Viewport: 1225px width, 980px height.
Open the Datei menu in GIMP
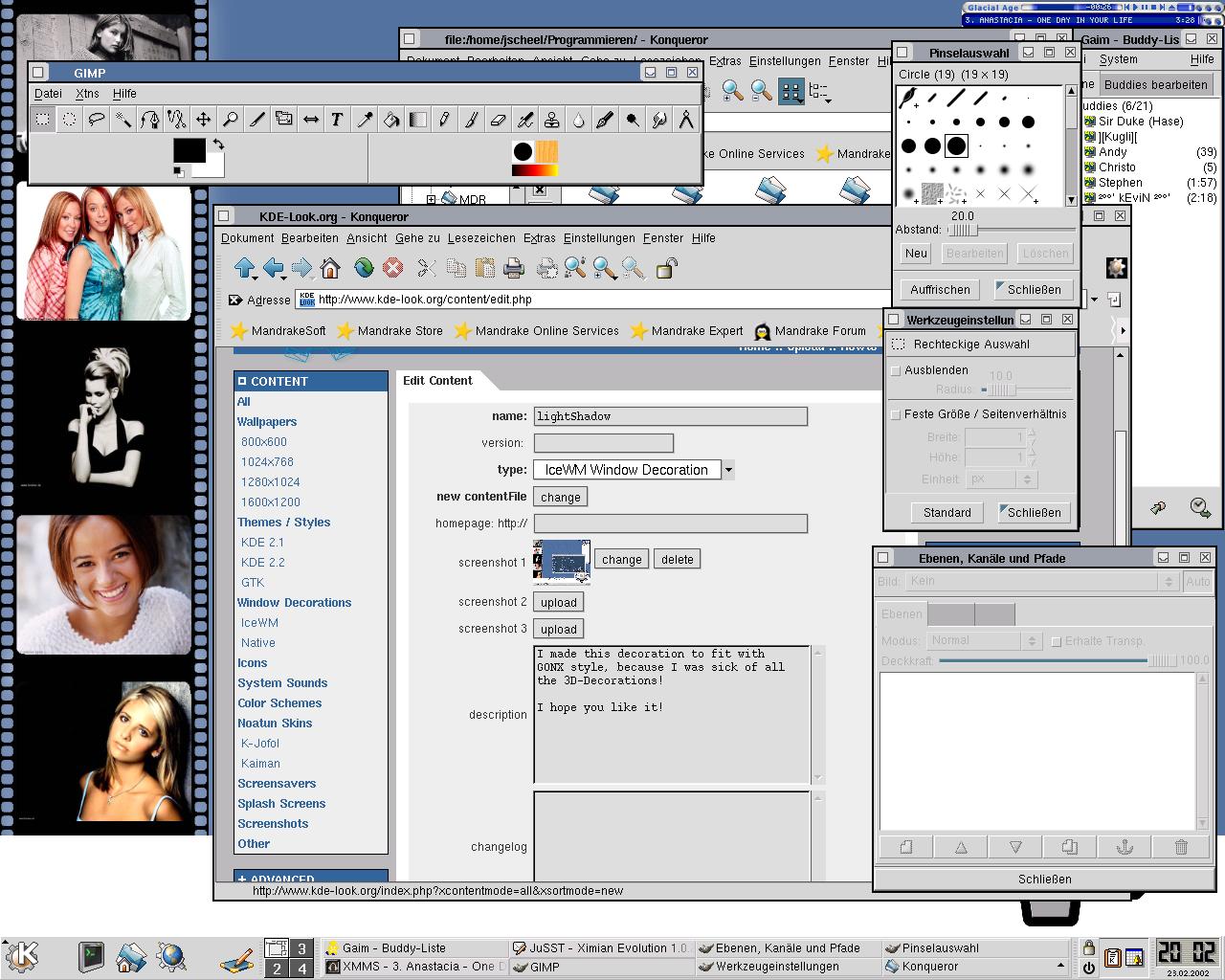[48, 94]
